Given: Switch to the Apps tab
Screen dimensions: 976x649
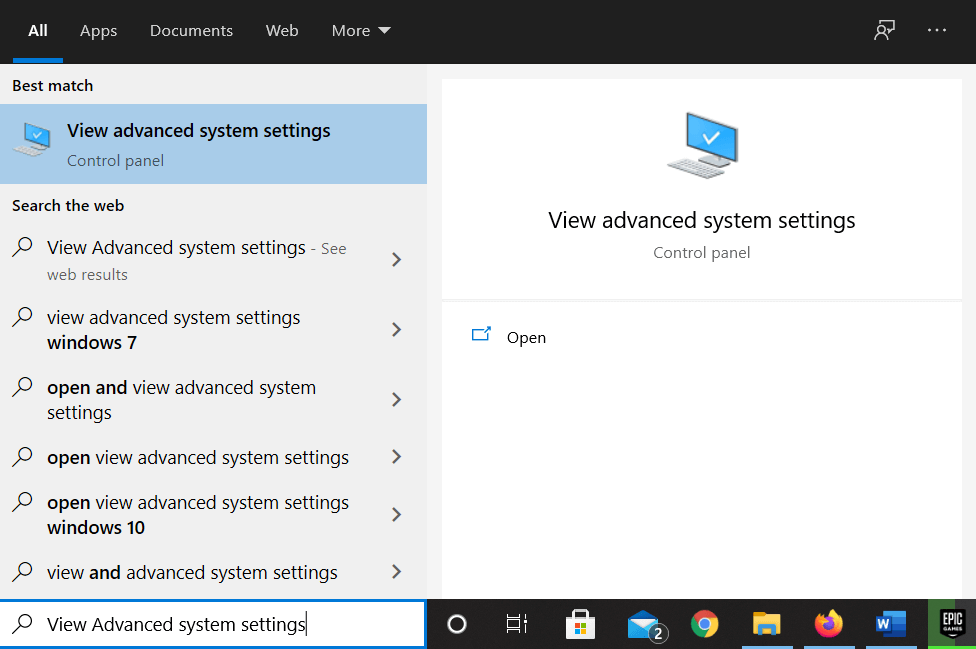Looking at the screenshot, I should pos(98,30).
